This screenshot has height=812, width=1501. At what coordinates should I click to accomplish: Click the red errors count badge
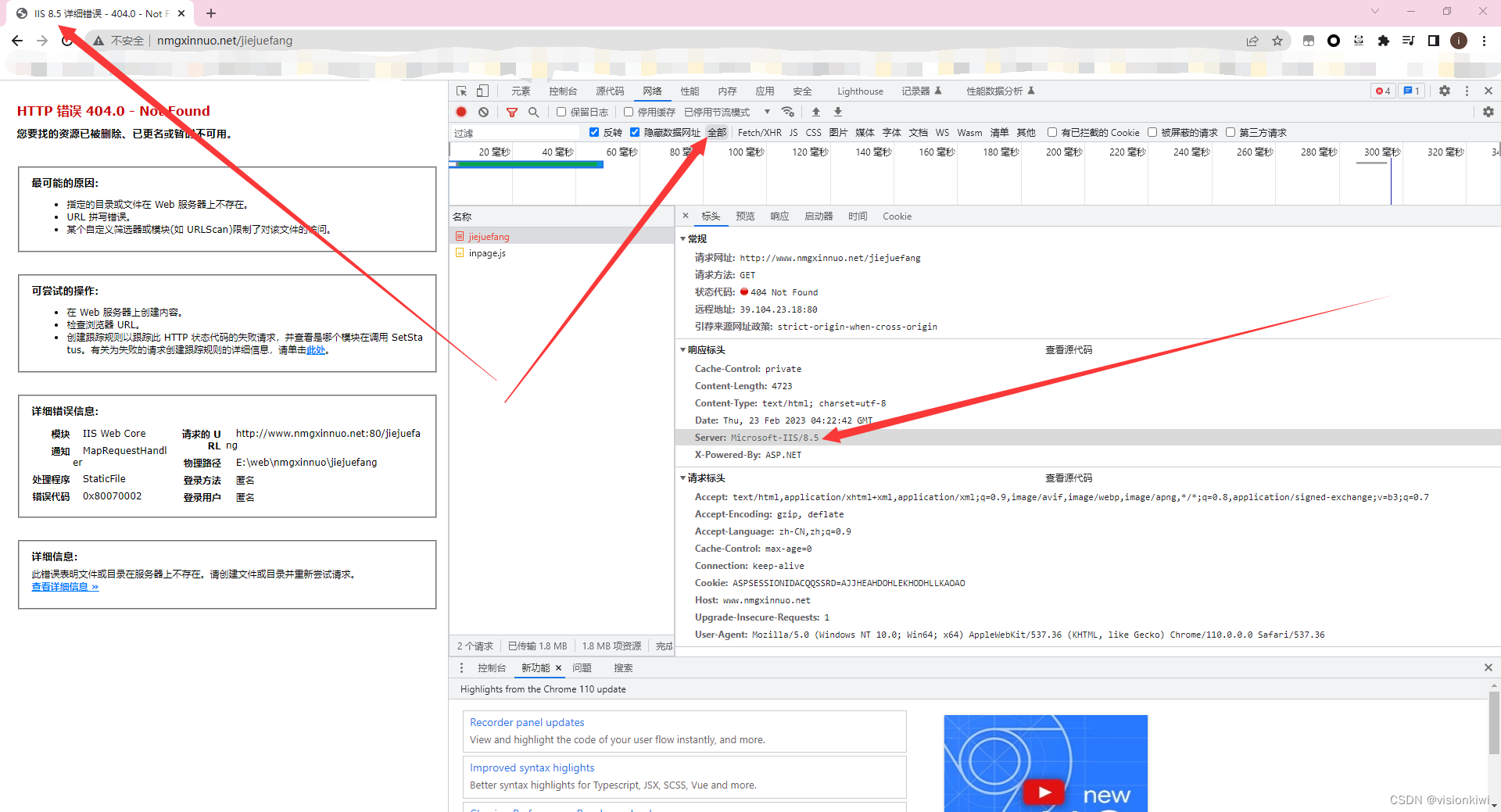coord(1383,91)
